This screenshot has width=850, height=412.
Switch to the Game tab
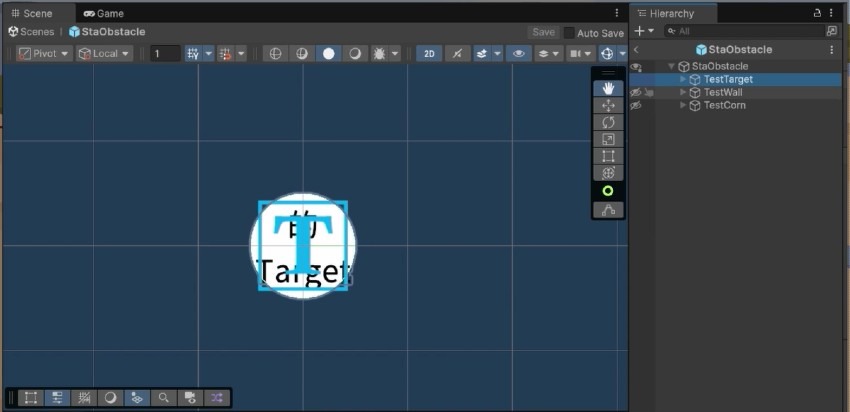(104, 14)
